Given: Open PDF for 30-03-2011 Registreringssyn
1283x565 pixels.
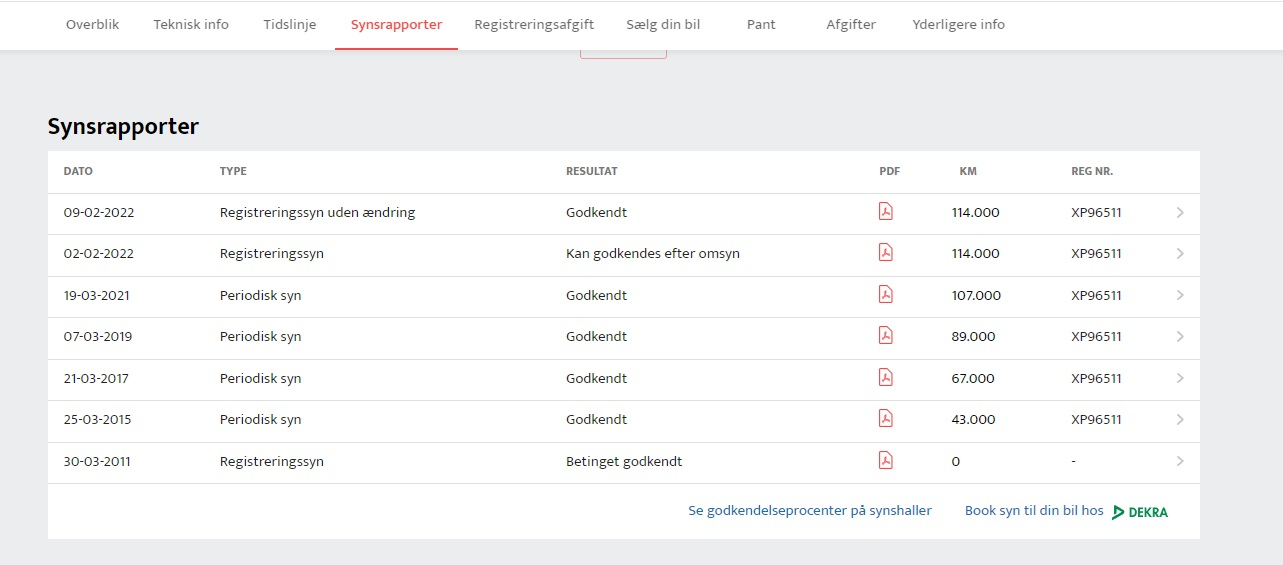Looking at the screenshot, I should [885, 460].
